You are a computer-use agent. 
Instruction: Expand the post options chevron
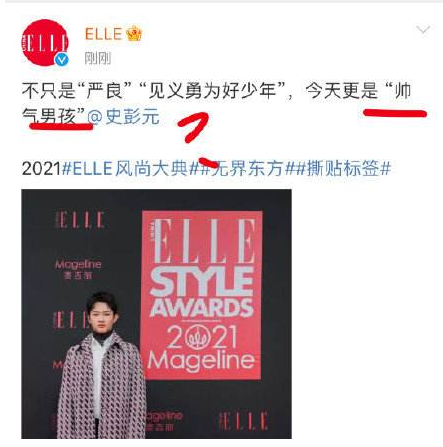tap(423, 30)
